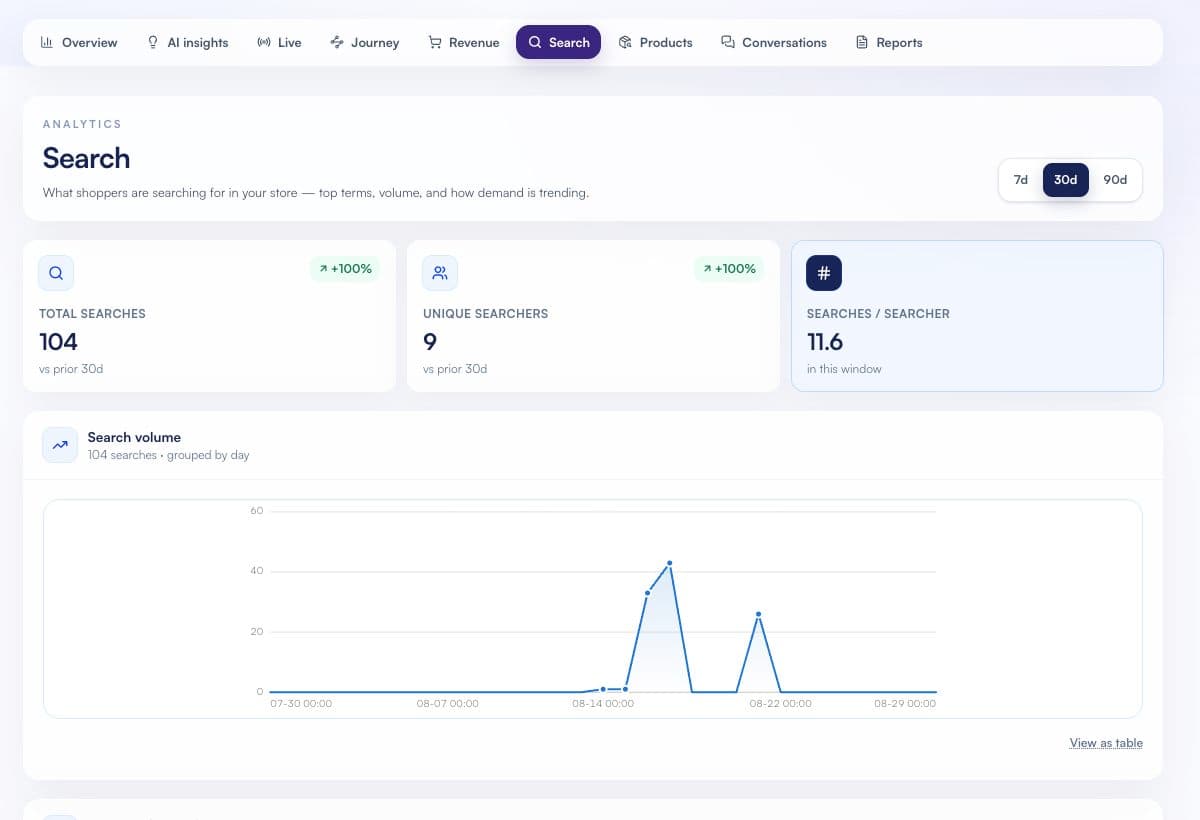Click the Total Searches value 104

click(x=58, y=342)
